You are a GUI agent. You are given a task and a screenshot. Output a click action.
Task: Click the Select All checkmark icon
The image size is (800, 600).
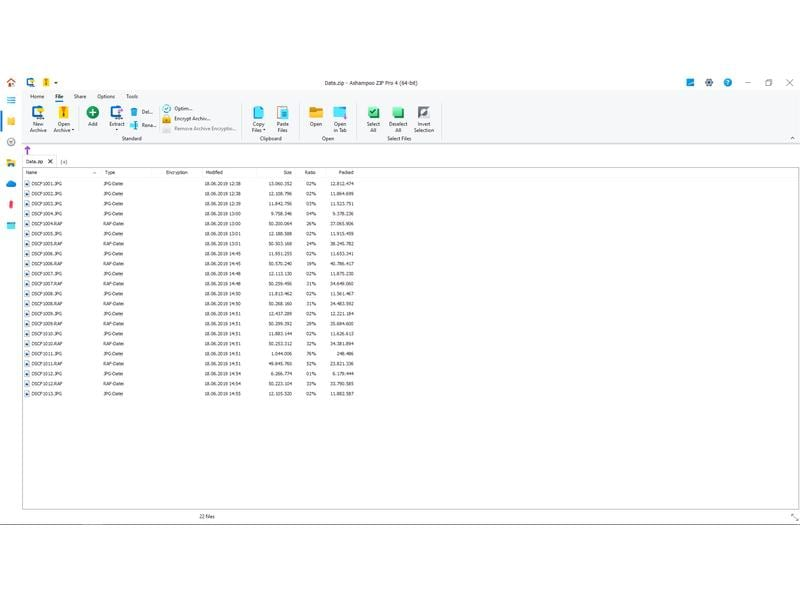pos(373,112)
